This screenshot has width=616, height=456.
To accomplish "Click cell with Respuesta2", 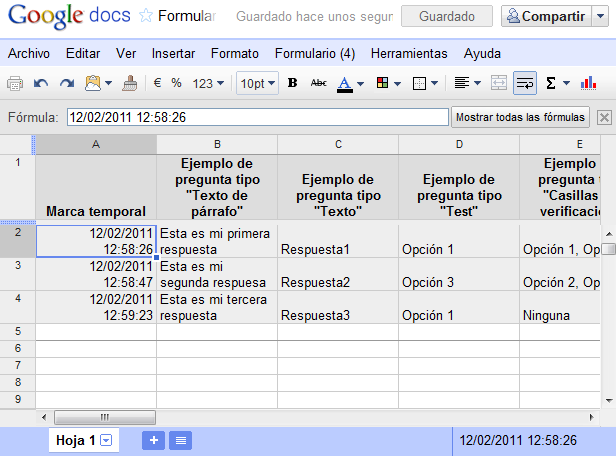I will tap(338, 274).
